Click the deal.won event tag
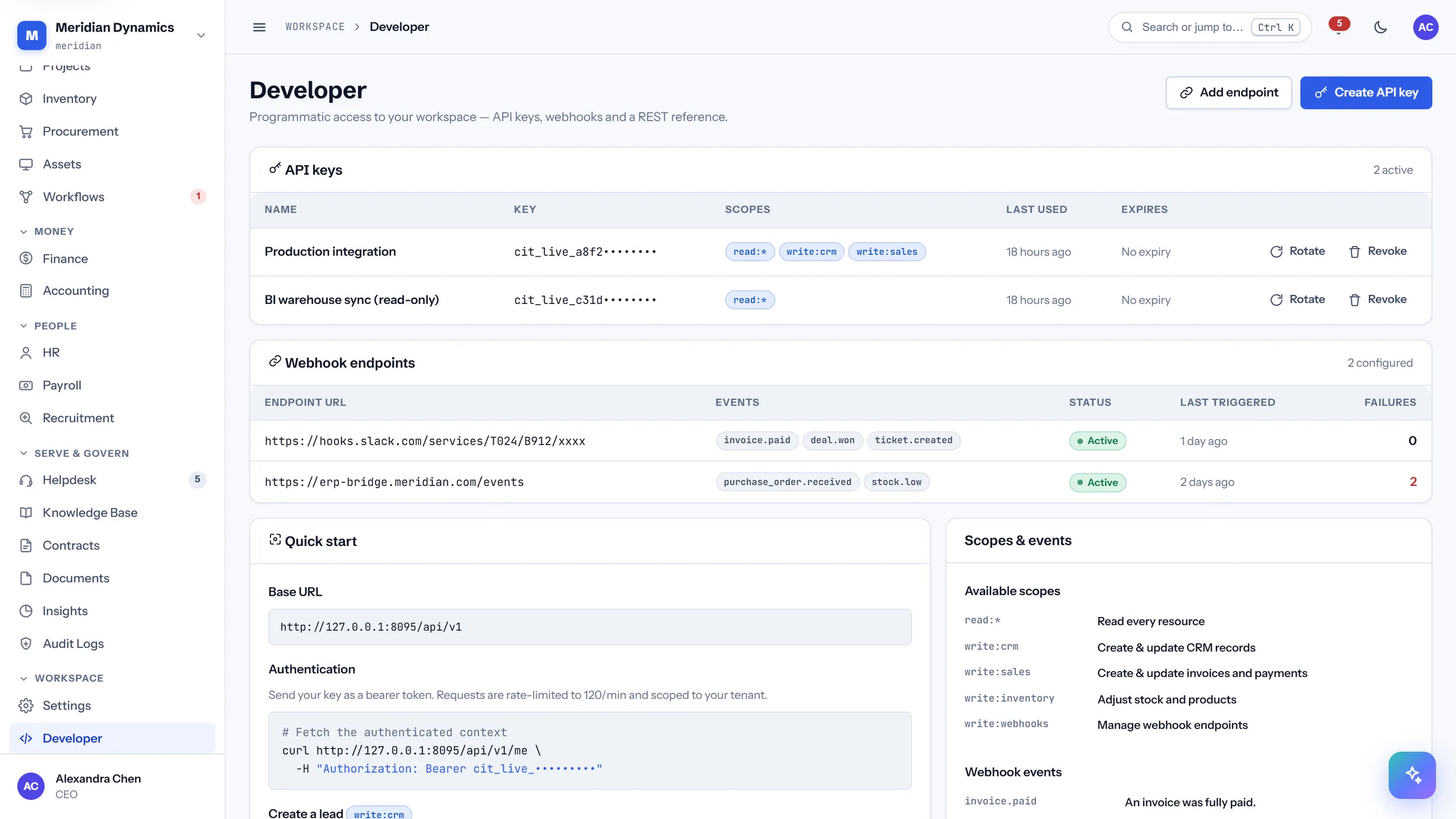 click(832, 440)
